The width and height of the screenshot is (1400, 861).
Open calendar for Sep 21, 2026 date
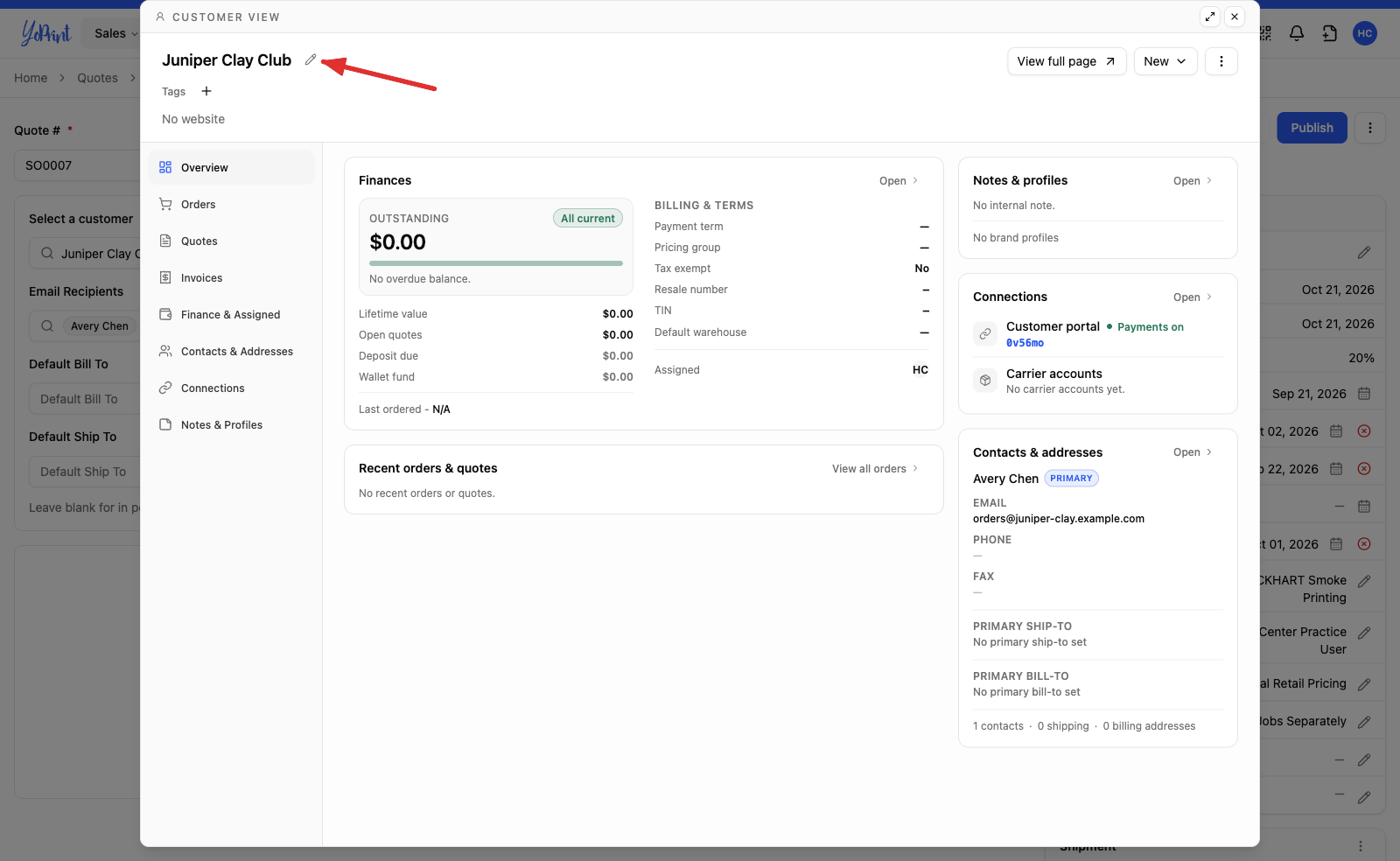(x=1364, y=394)
